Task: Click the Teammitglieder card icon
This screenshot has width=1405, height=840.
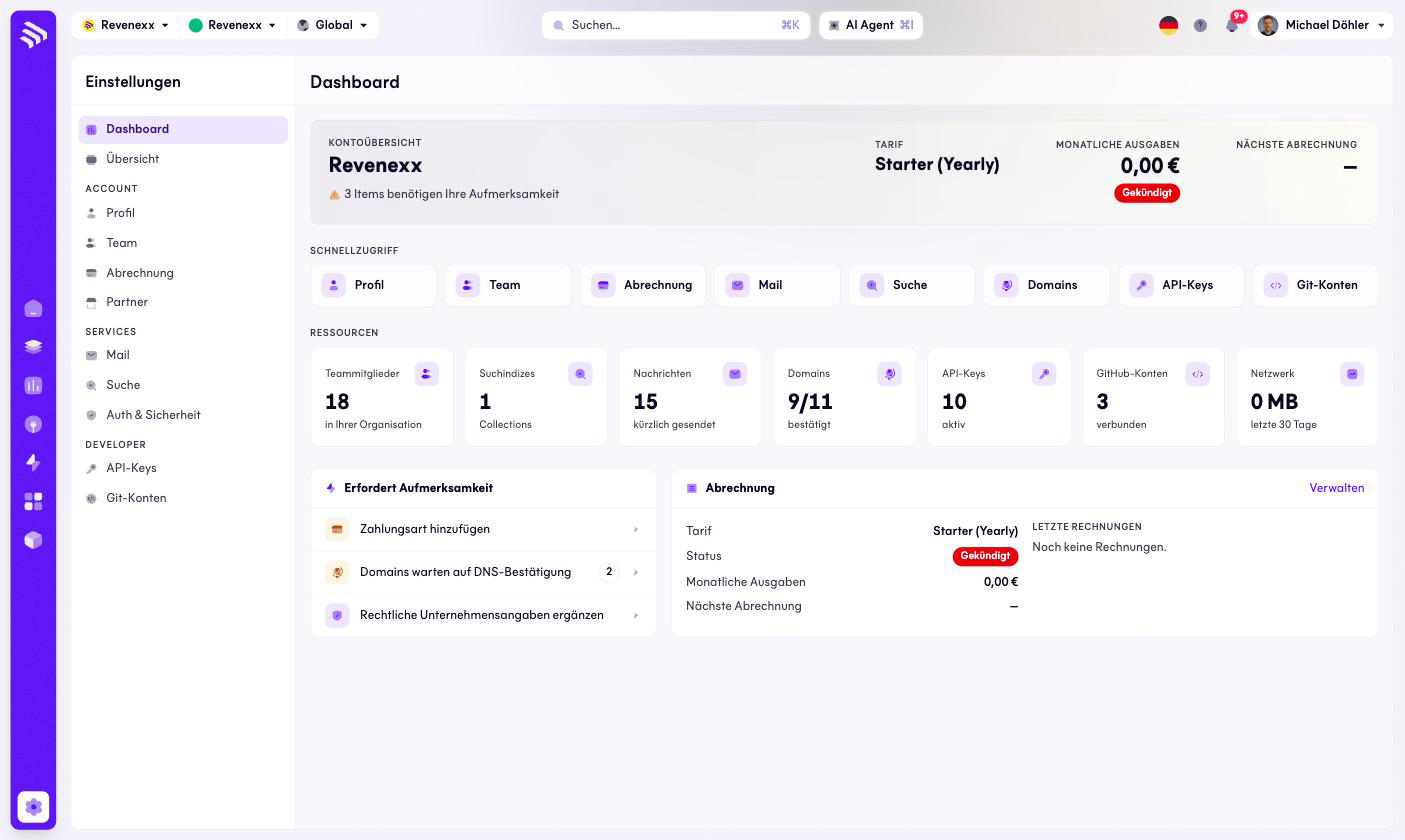Action: coord(426,374)
